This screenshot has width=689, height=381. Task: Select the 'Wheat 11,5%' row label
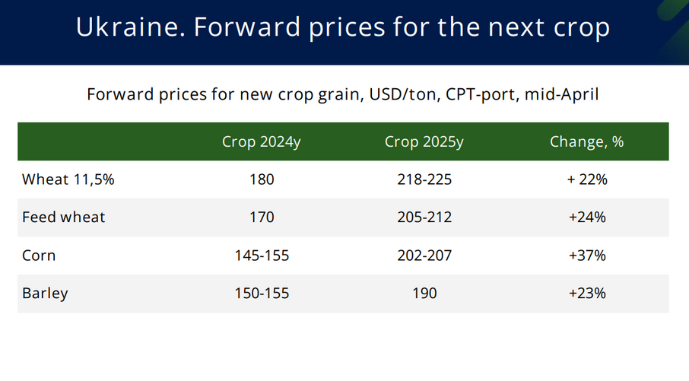click(x=68, y=179)
